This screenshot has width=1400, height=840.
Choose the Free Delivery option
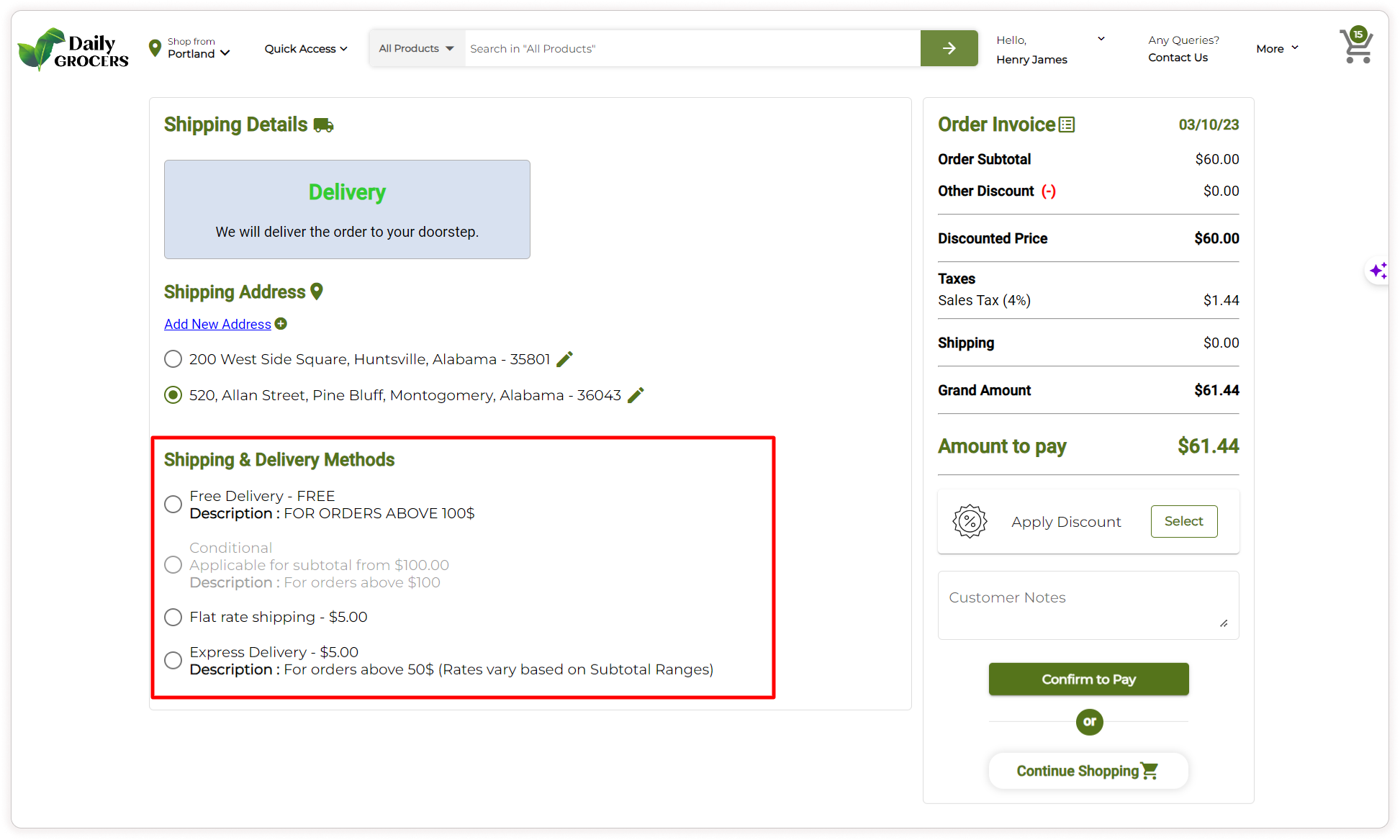(x=173, y=505)
